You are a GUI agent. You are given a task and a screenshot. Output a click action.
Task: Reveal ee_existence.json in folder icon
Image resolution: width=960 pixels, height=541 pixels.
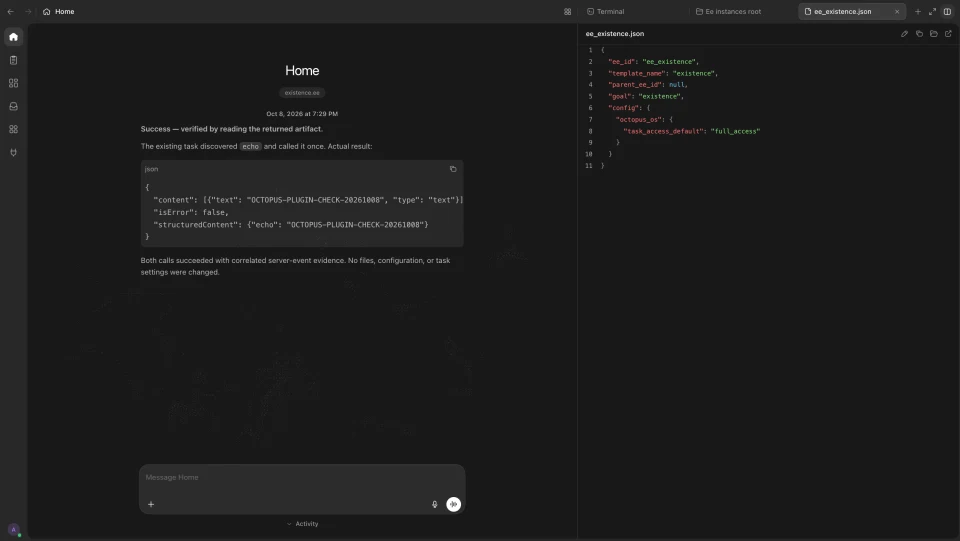(x=934, y=34)
